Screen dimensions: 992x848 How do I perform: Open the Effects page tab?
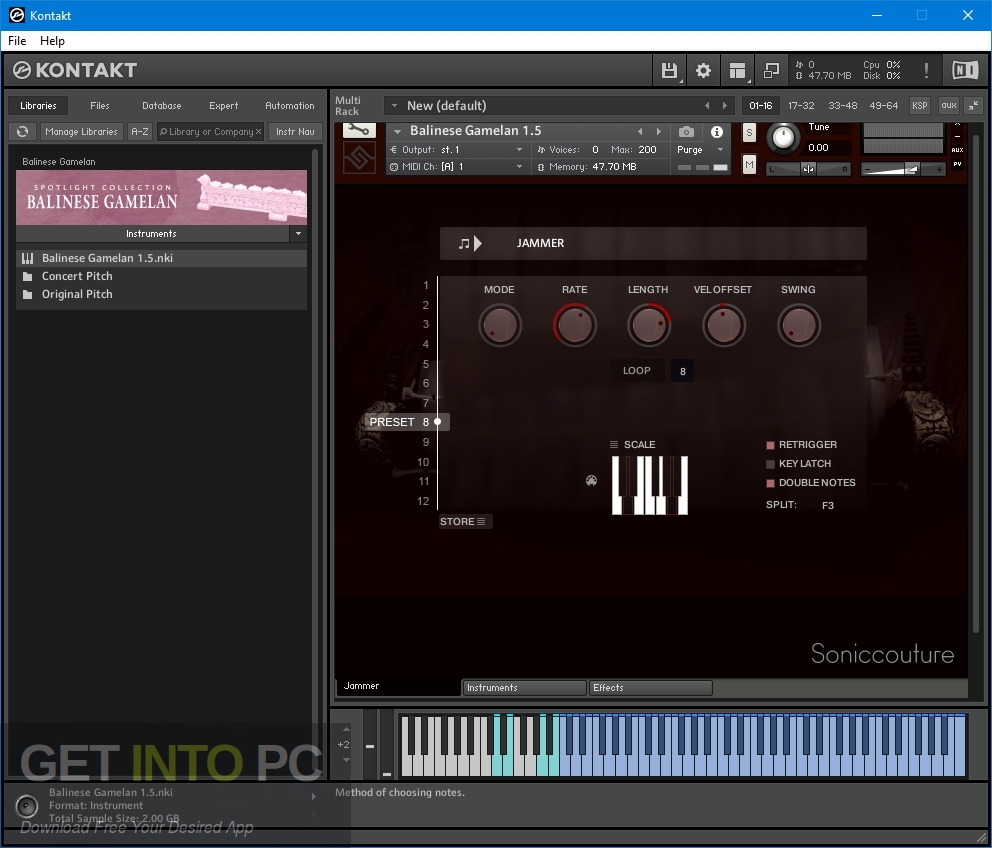pos(650,688)
